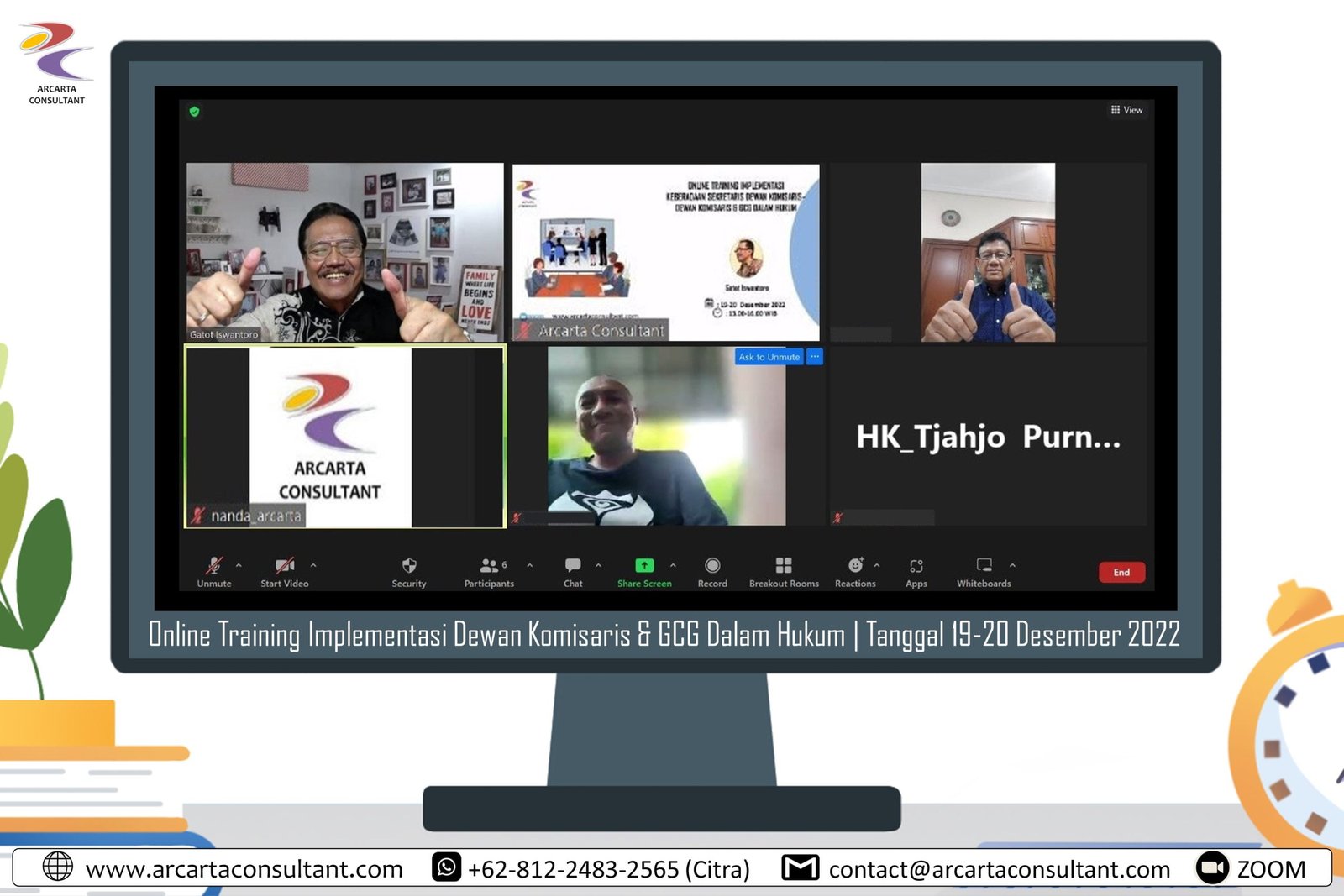Click Ask to Unmute button
The height and width of the screenshot is (896, 1344).
click(x=769, y=357)
